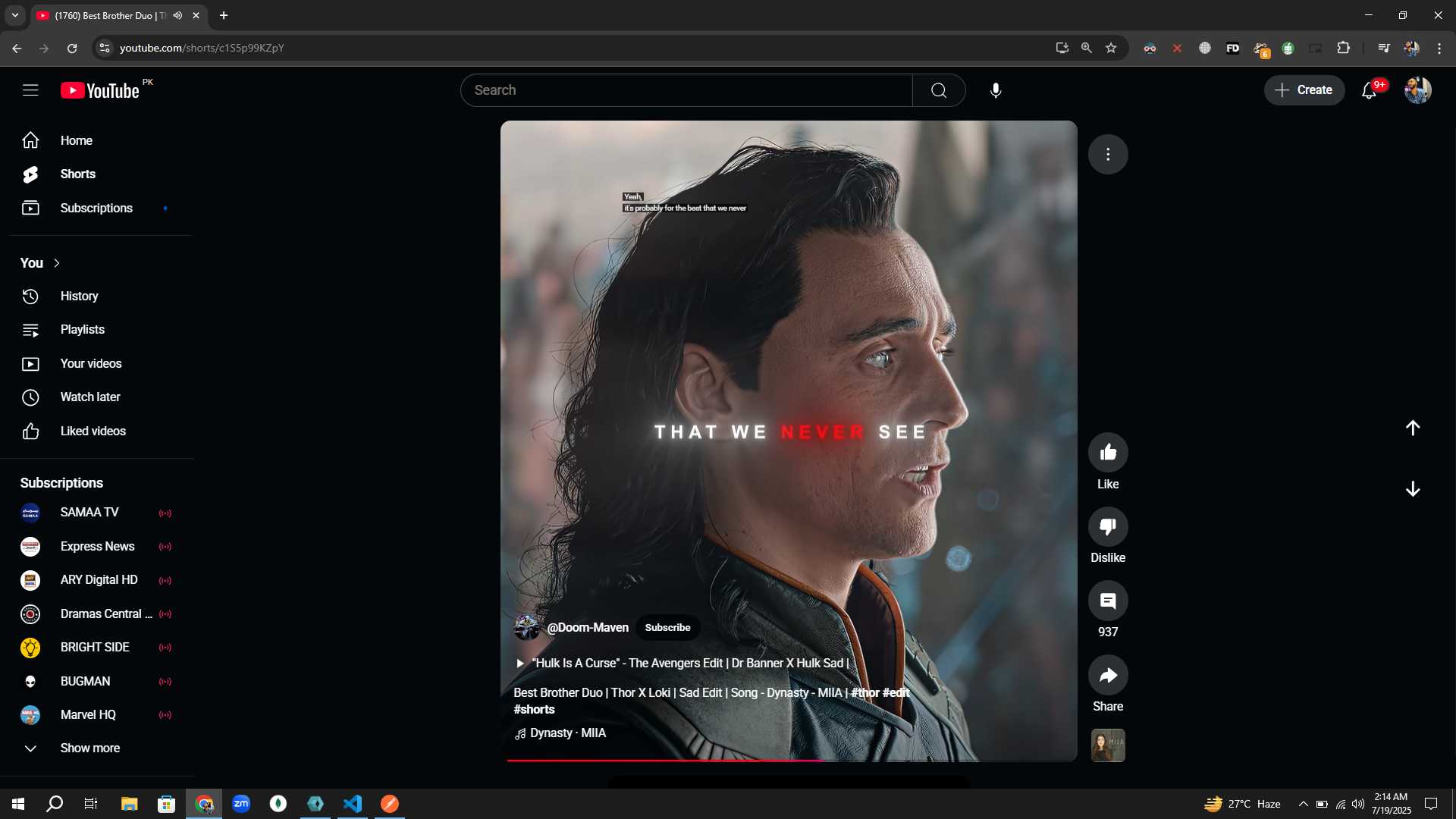Show hidden system tray icons
Image resolution: width=1456 pixels, height=819 pixels.
coord(1303,804)
